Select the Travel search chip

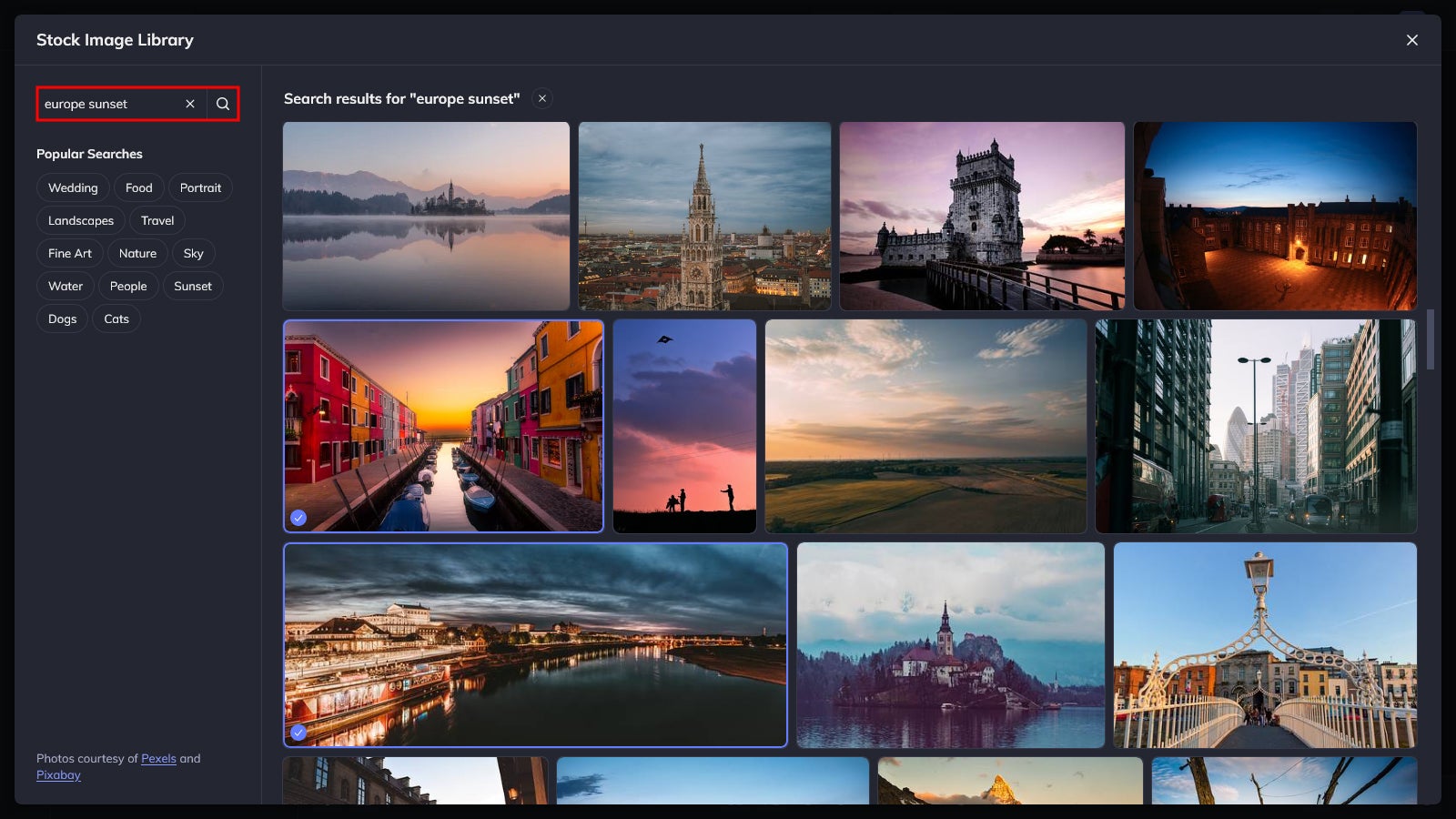pyautogui.click(x=157, y=220)
